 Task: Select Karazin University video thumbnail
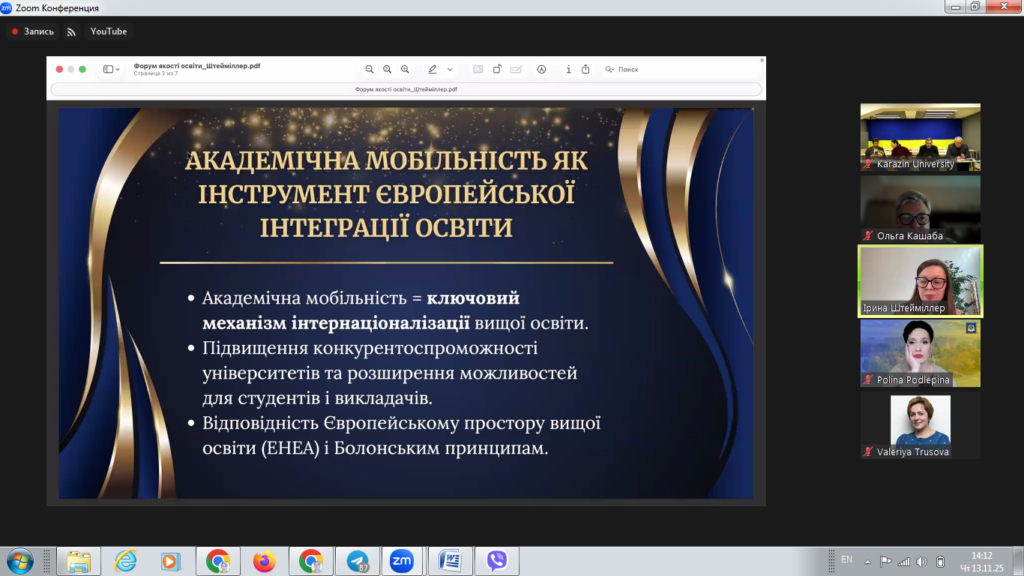coord(920,137)
